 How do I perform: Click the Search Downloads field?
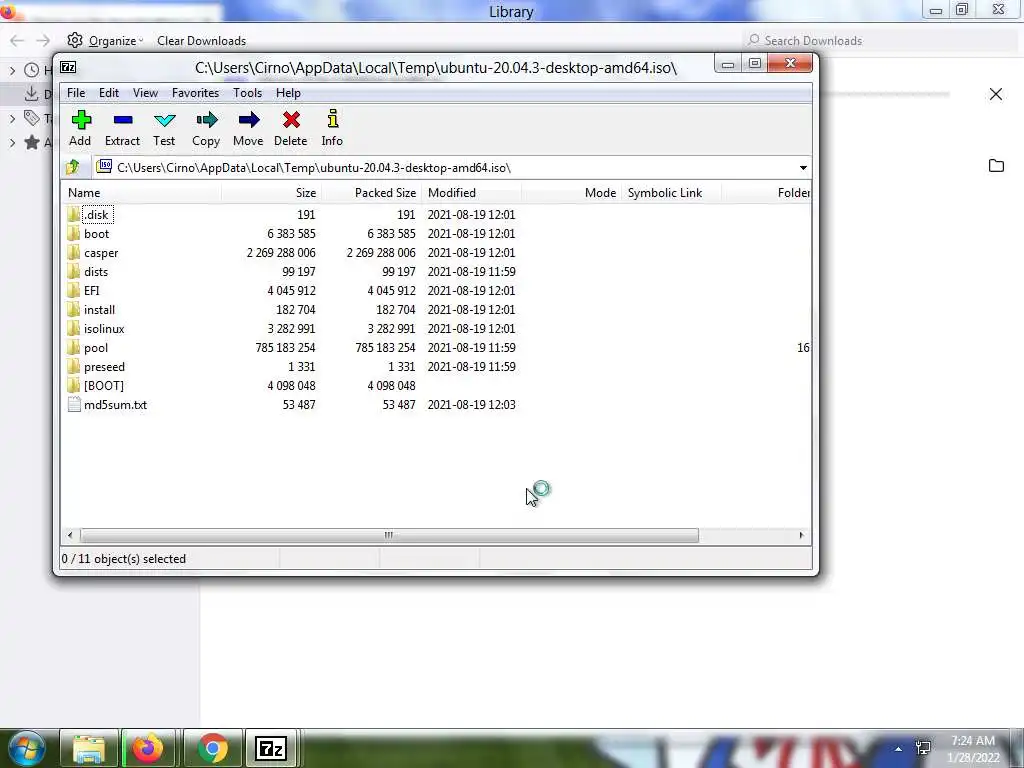click(x=878, y=40)
